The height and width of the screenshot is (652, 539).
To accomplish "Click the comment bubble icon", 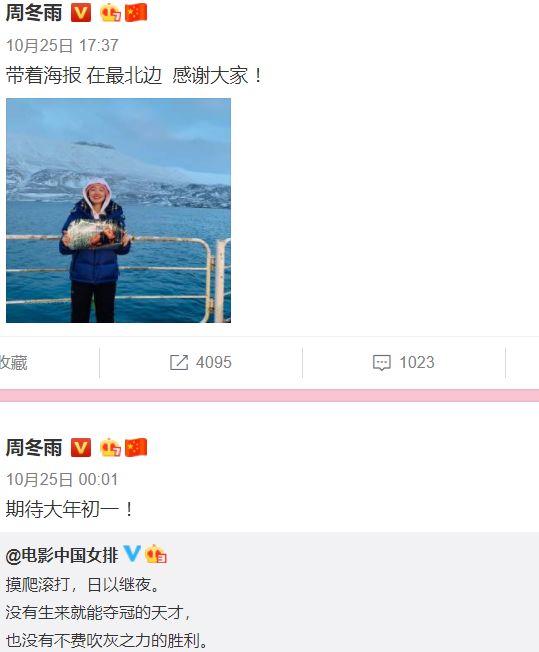I will [381, 363].
